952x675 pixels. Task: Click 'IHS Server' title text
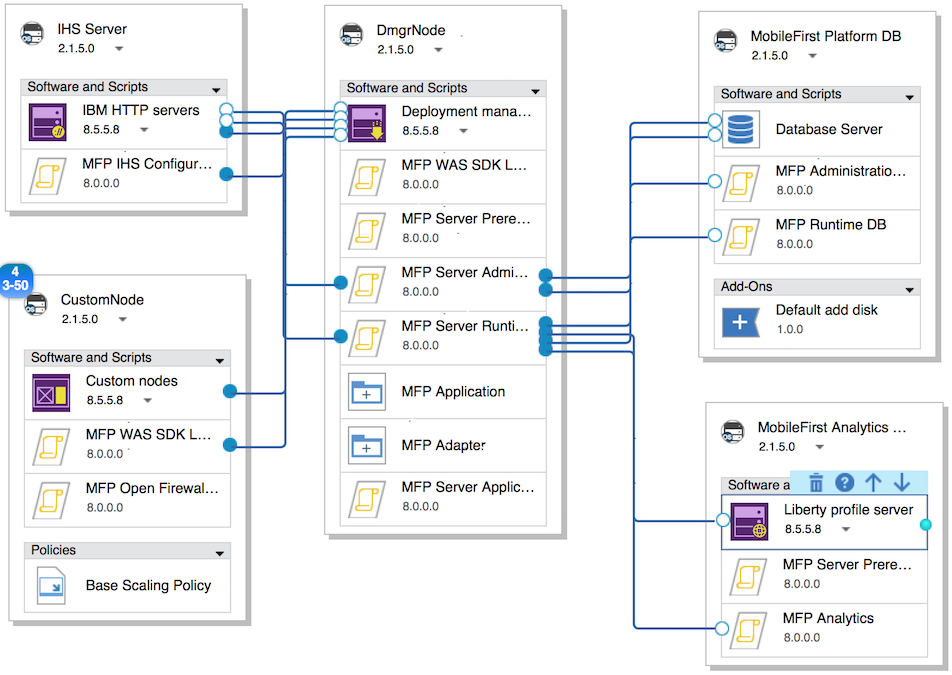click(92, 29)
